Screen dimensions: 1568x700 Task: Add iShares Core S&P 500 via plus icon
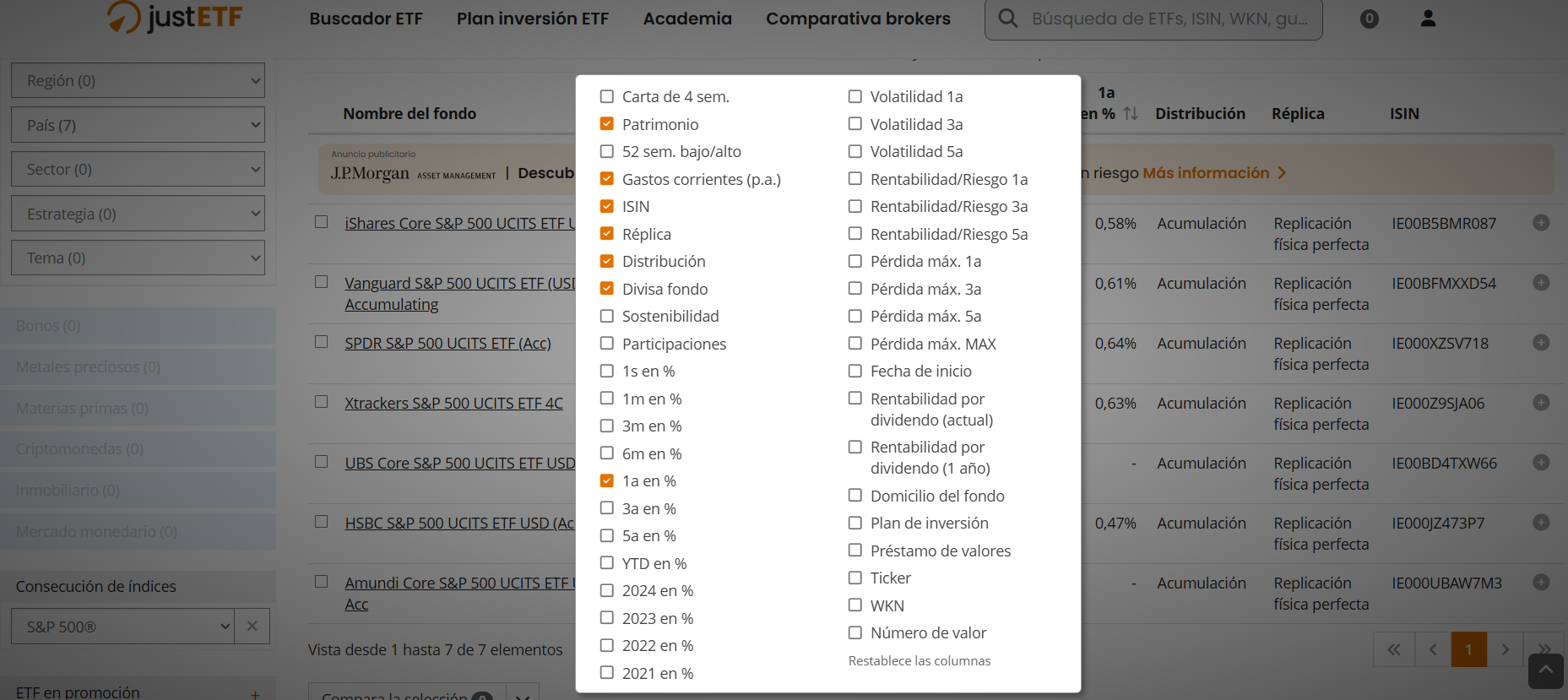[x=1541, y=223]
